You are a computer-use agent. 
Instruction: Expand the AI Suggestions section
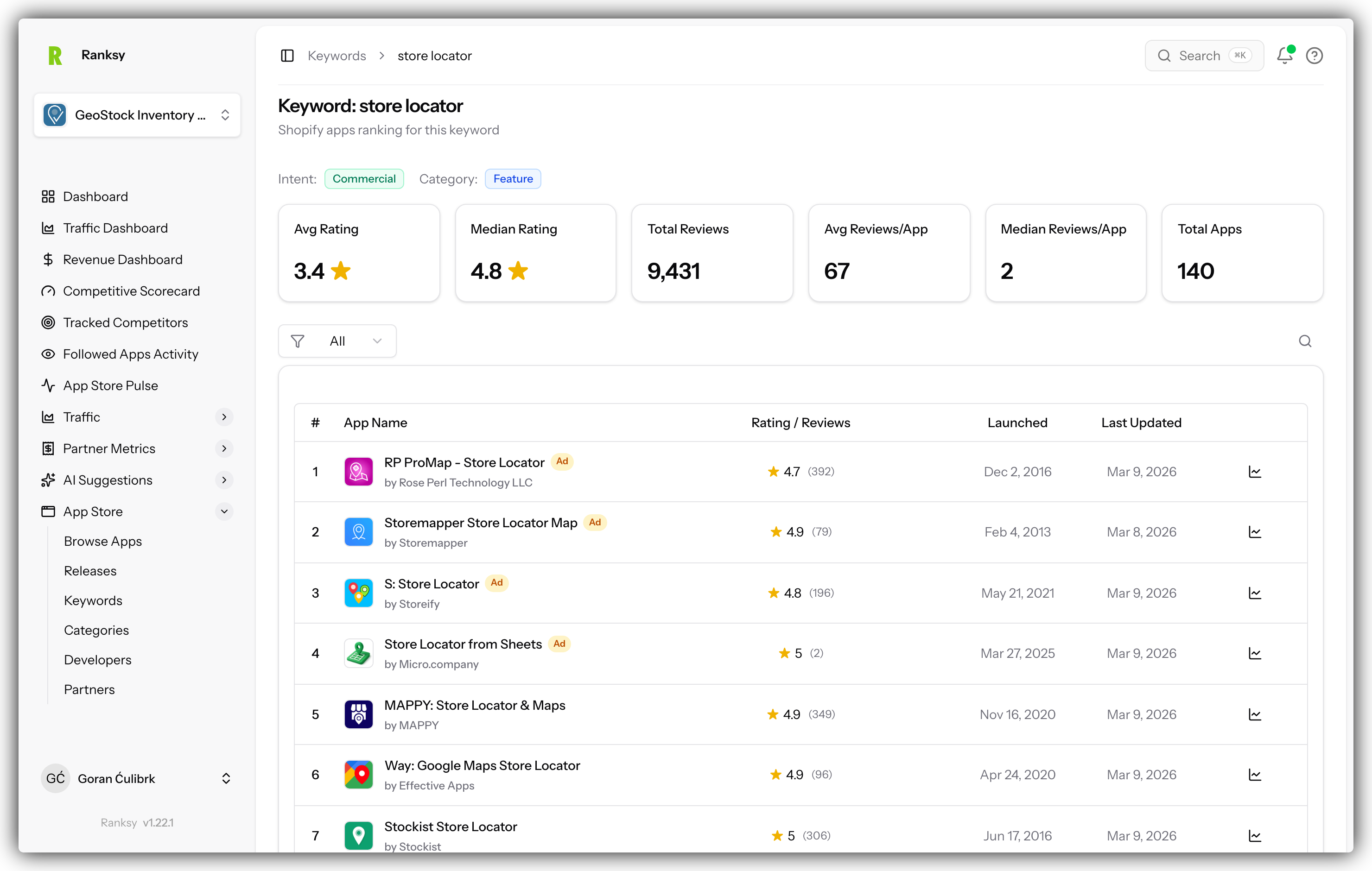point(224,480)
